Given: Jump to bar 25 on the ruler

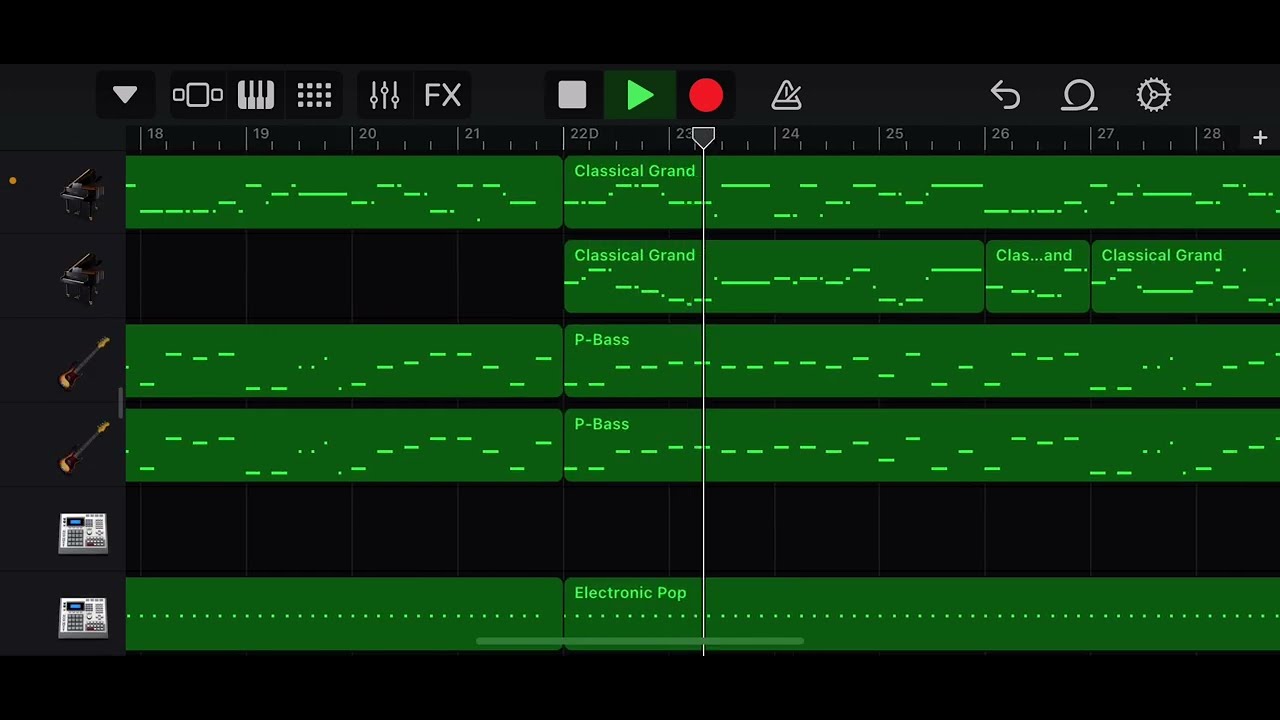Looking at the screenshot, I should (894, 134).
